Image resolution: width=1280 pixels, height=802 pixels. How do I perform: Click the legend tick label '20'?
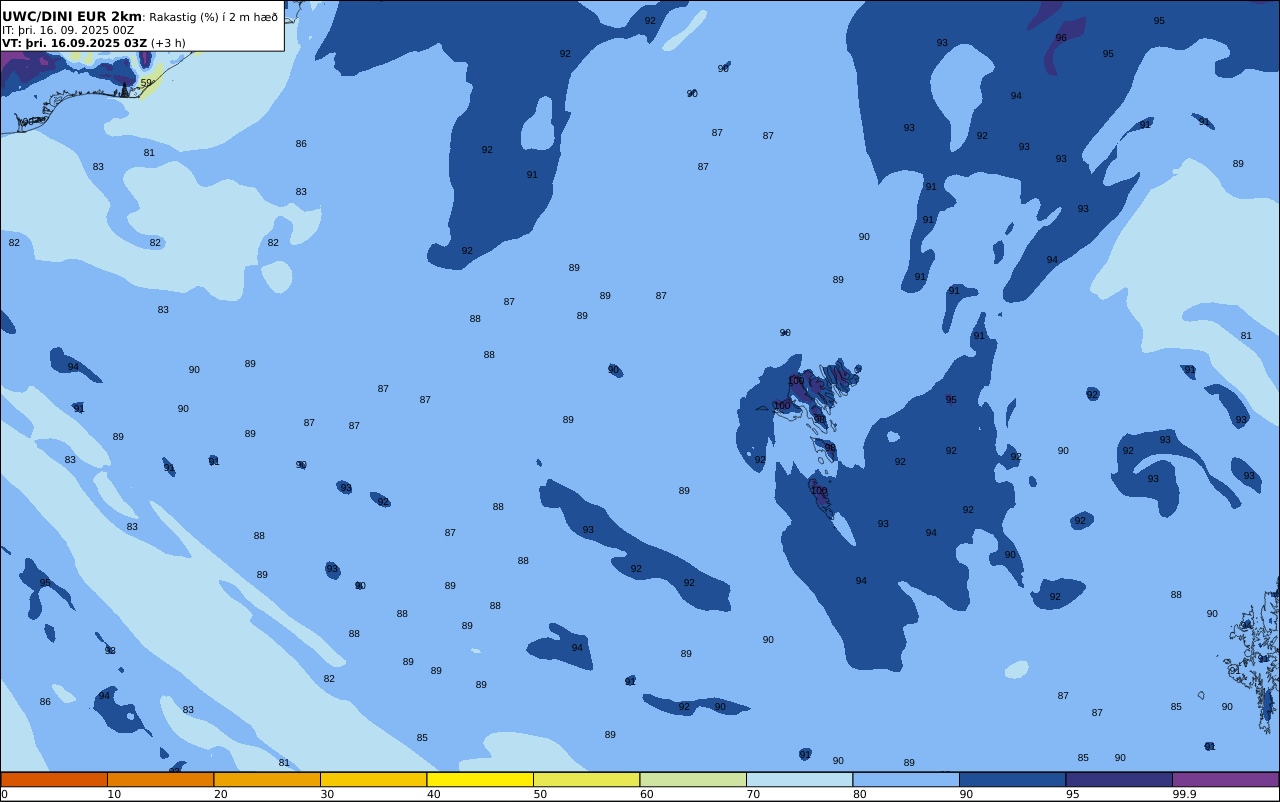pos(220,794)
